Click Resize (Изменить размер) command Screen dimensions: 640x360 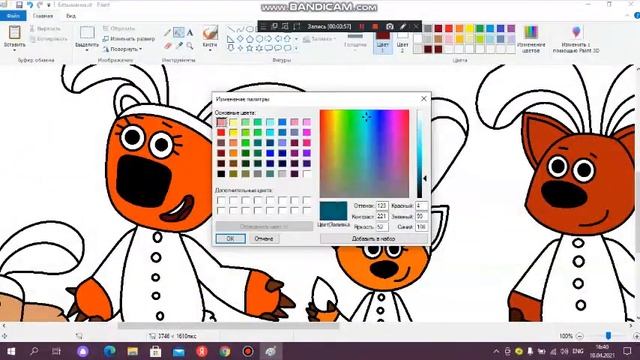tap(129, 39)
